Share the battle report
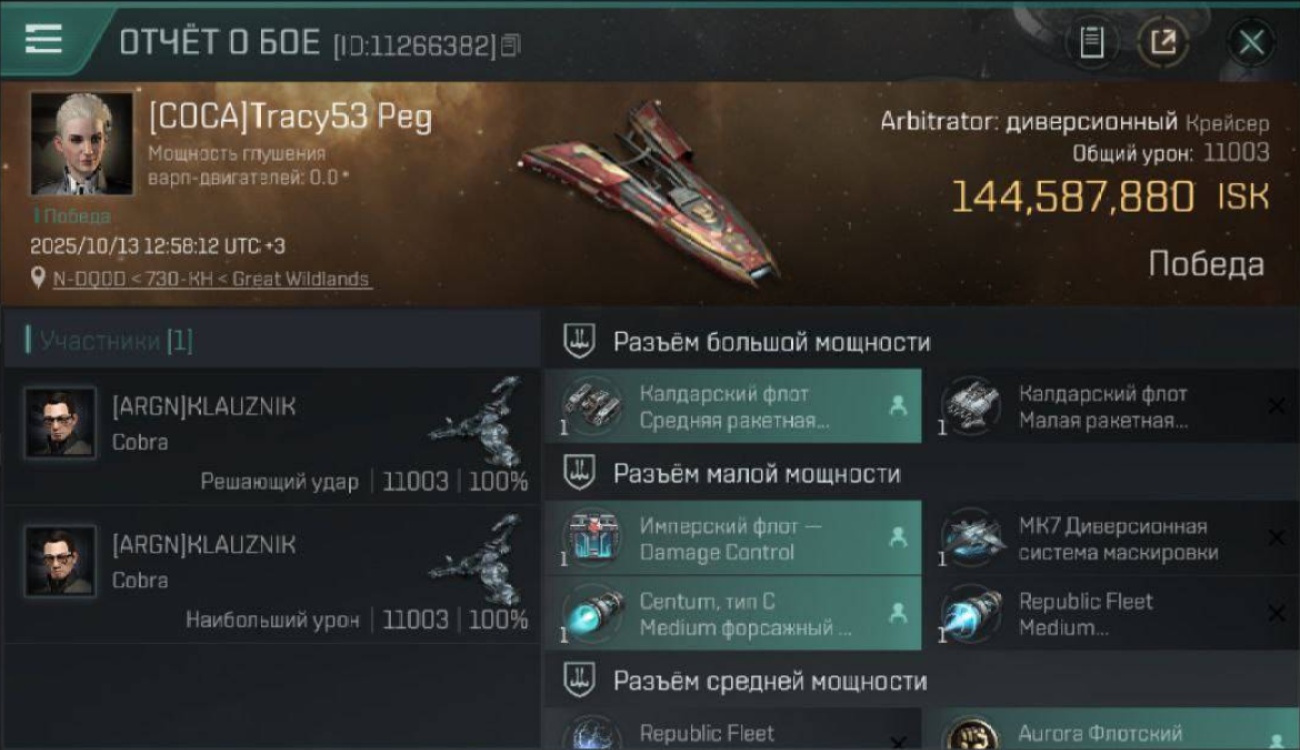The width and height of the screenshot is (1300, 750). pyautogui.click(x=1162, y=43)
